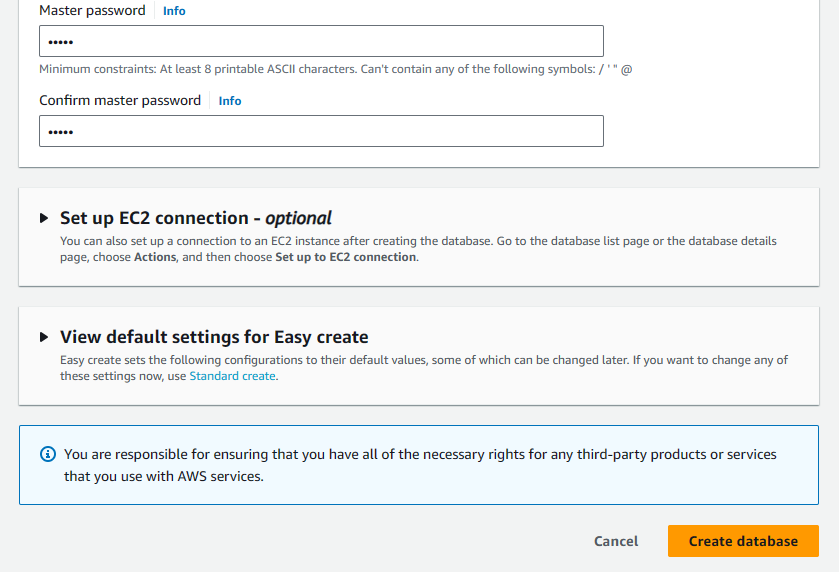Open the Info link beside Confirm master password
Image resolution: width=839 pixels, height=572 pixels.
tap(230, 101)
